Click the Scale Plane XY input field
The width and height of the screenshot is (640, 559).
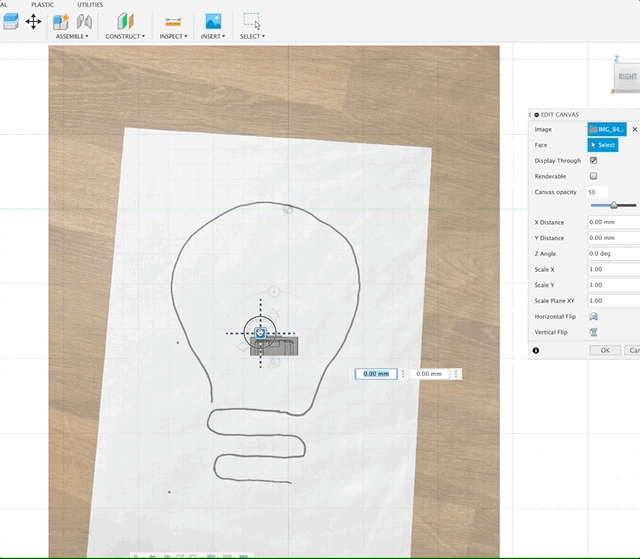pos(613,301)
